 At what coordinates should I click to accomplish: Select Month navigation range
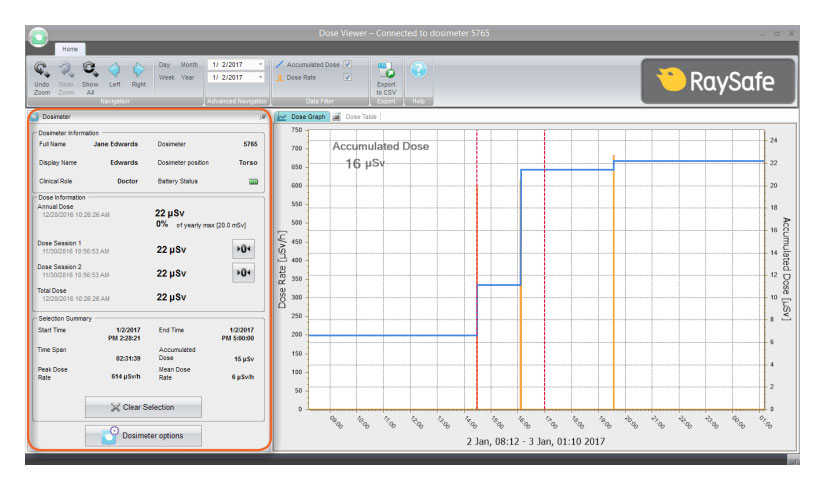pyautogui.click(x=189, y=64)
